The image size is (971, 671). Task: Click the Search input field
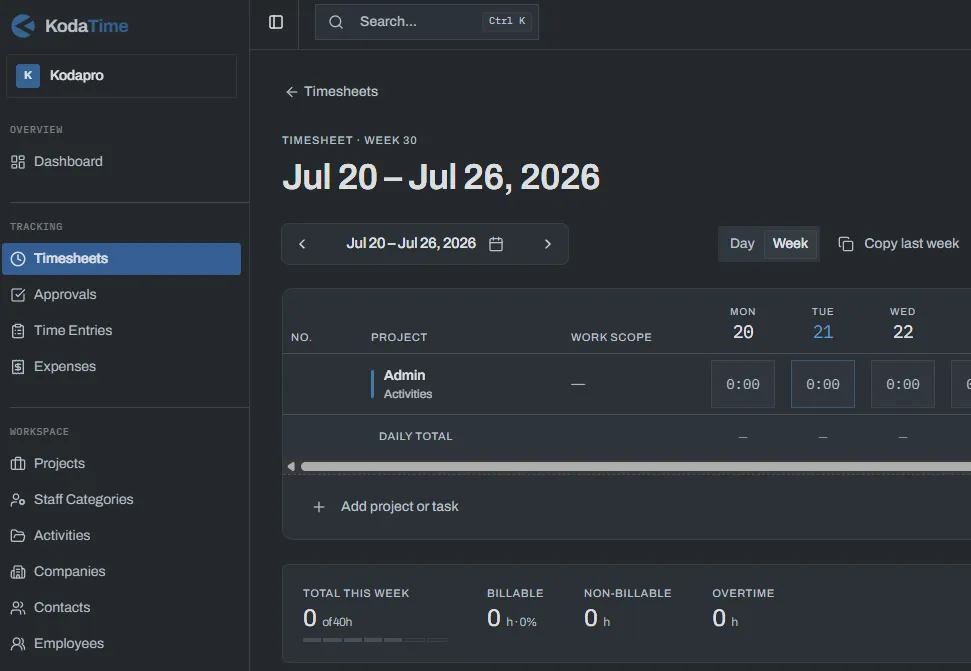click(x=427, y=22)
